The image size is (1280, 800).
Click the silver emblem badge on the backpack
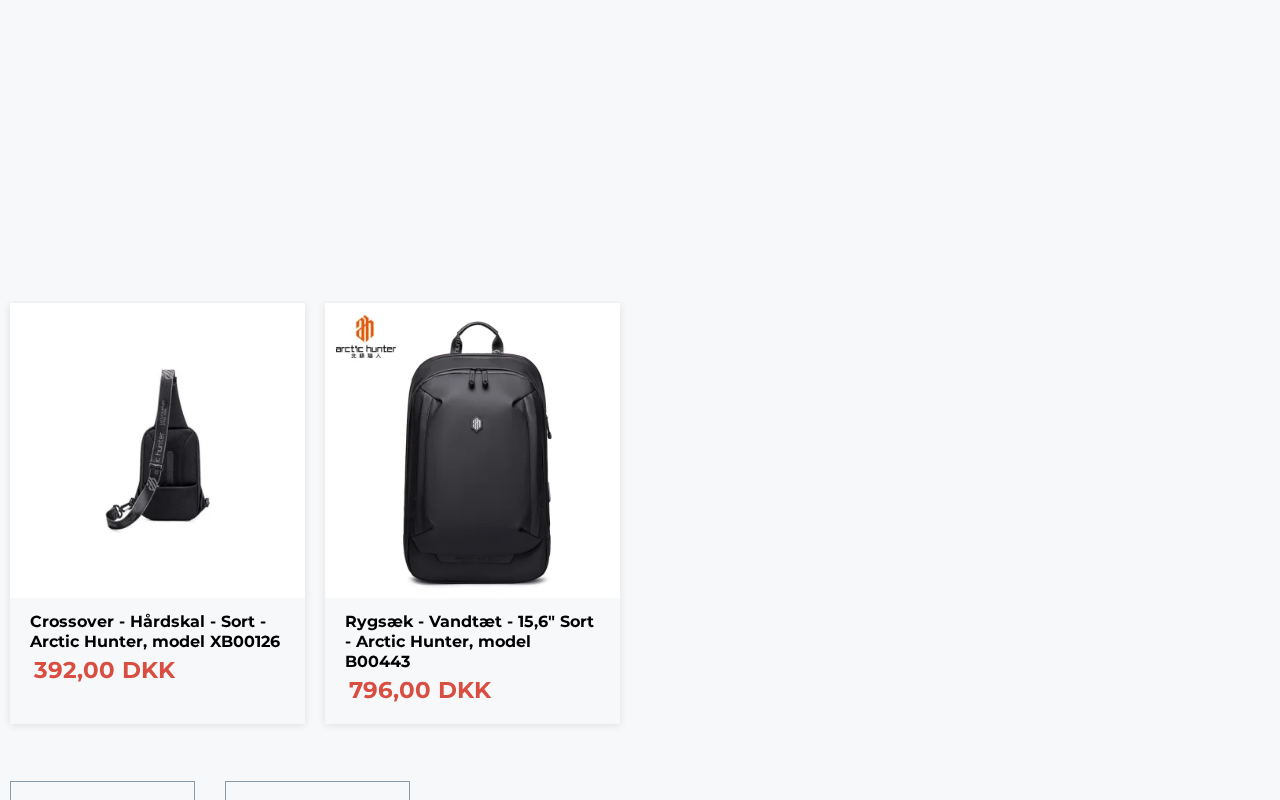pyautogui.click(x=477, y=424)
